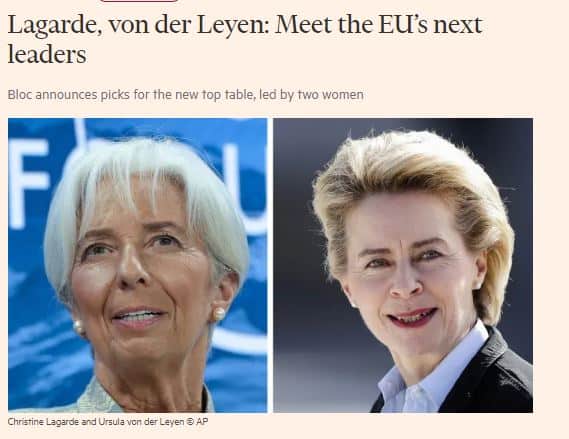Image resolution: width=569 pixels, height=439 pixels.
Task: Click the word 'Meet' in the headline
Action: click(x=303, y=24)
